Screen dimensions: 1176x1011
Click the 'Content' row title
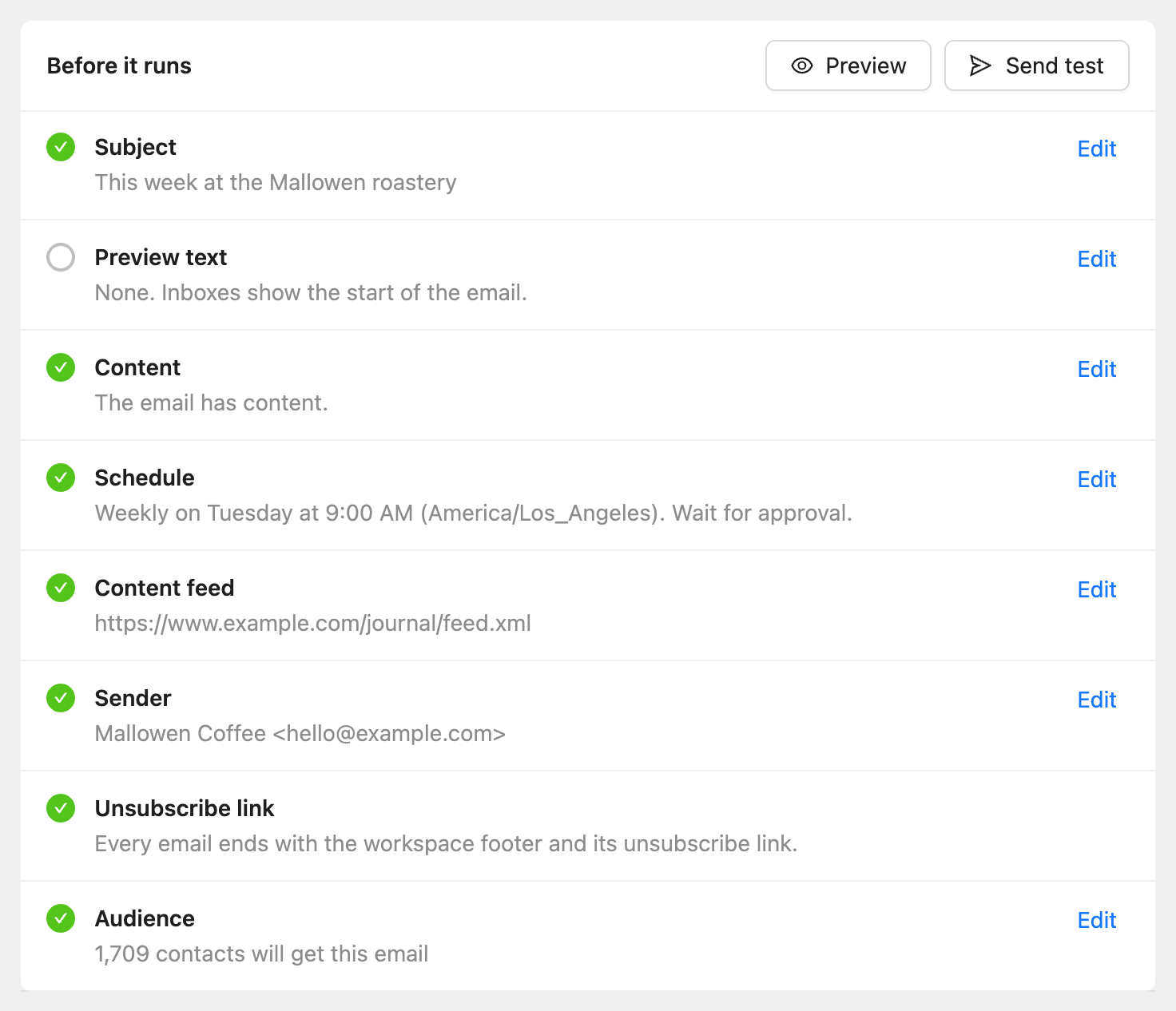coord(137,367)
